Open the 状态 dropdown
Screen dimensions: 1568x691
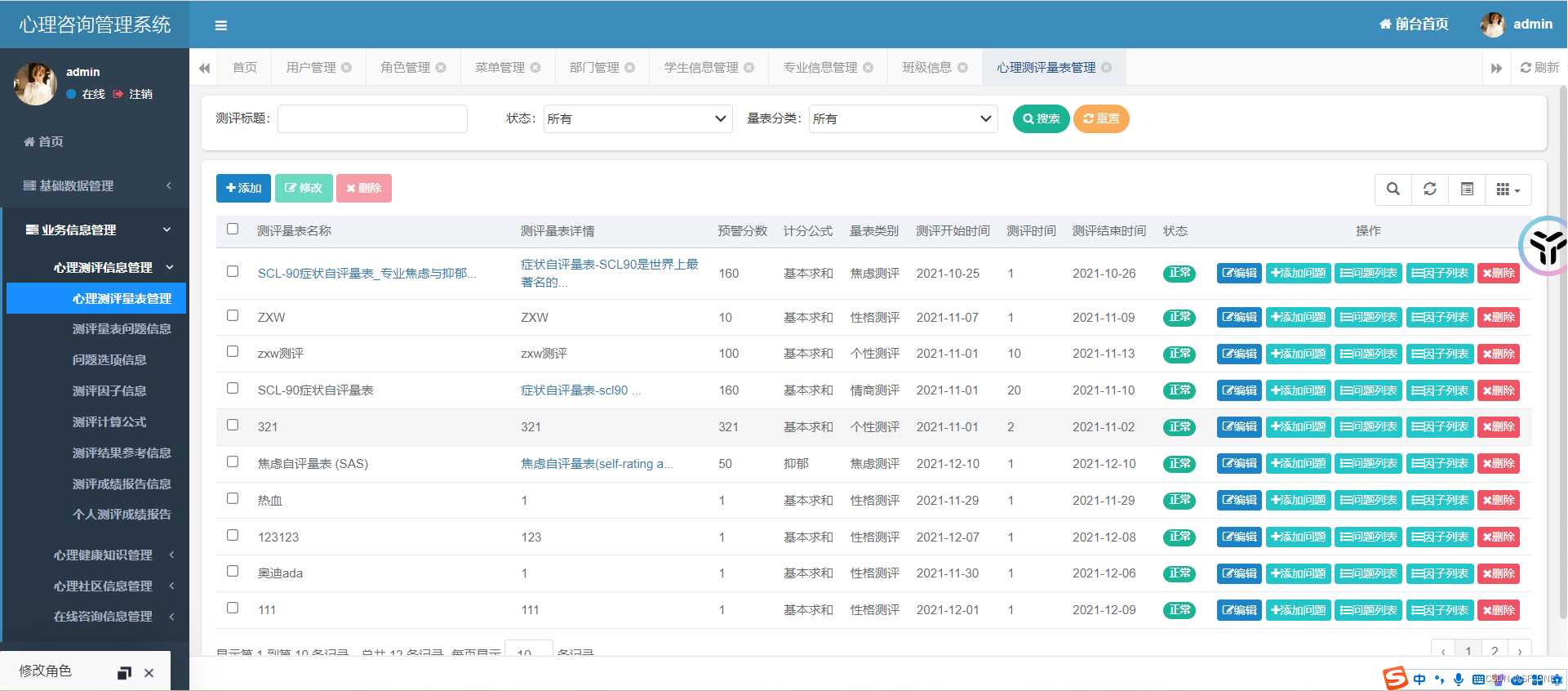[637, 118]
